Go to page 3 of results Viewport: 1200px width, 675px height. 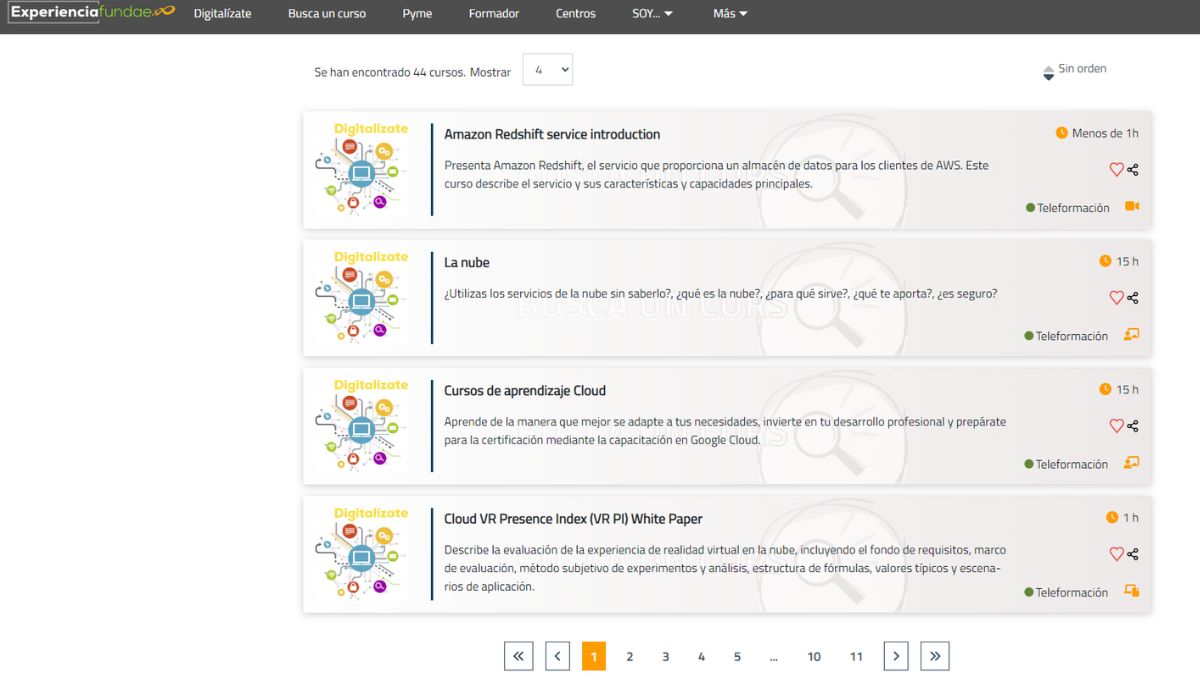tap(665, 656)
